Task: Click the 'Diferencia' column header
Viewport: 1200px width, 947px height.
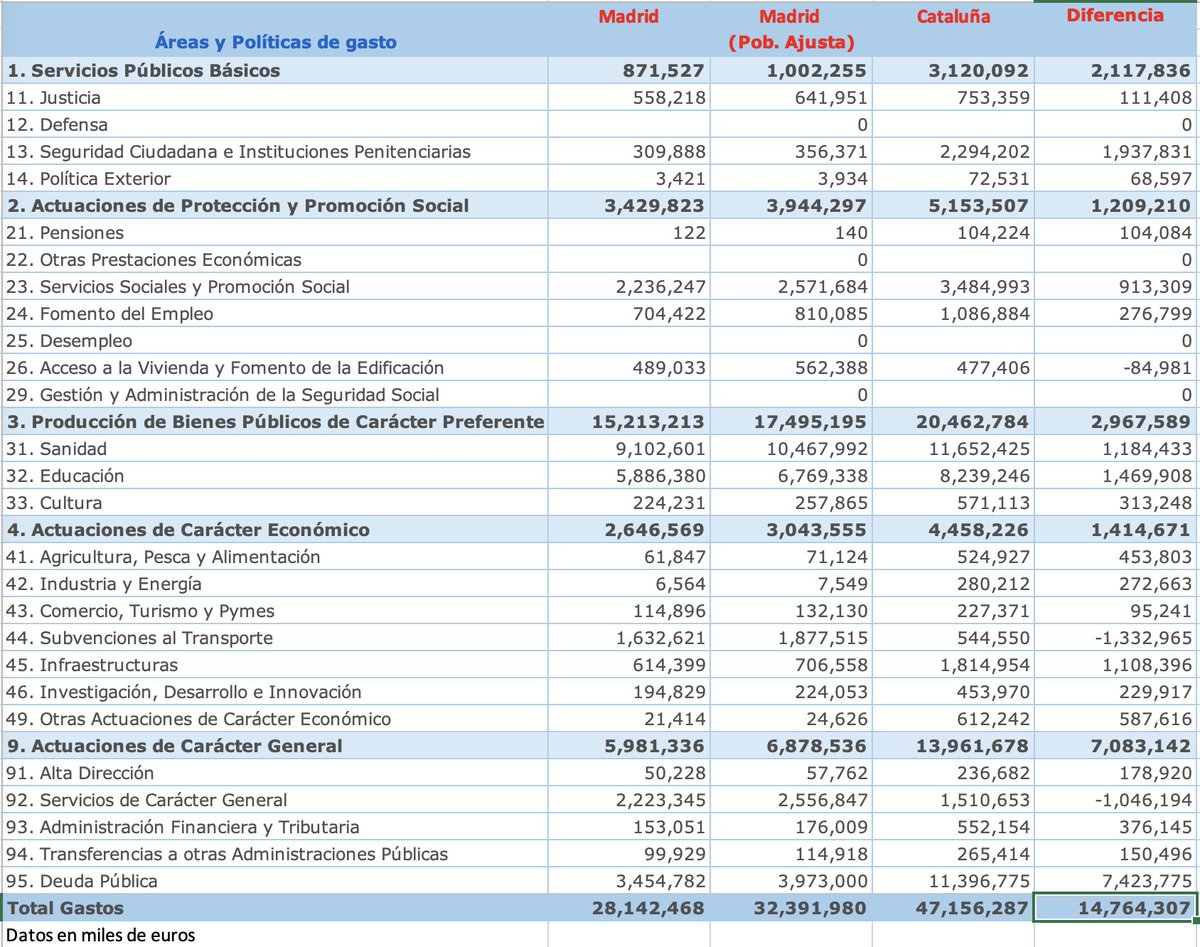Action: tap(1115, 15)
